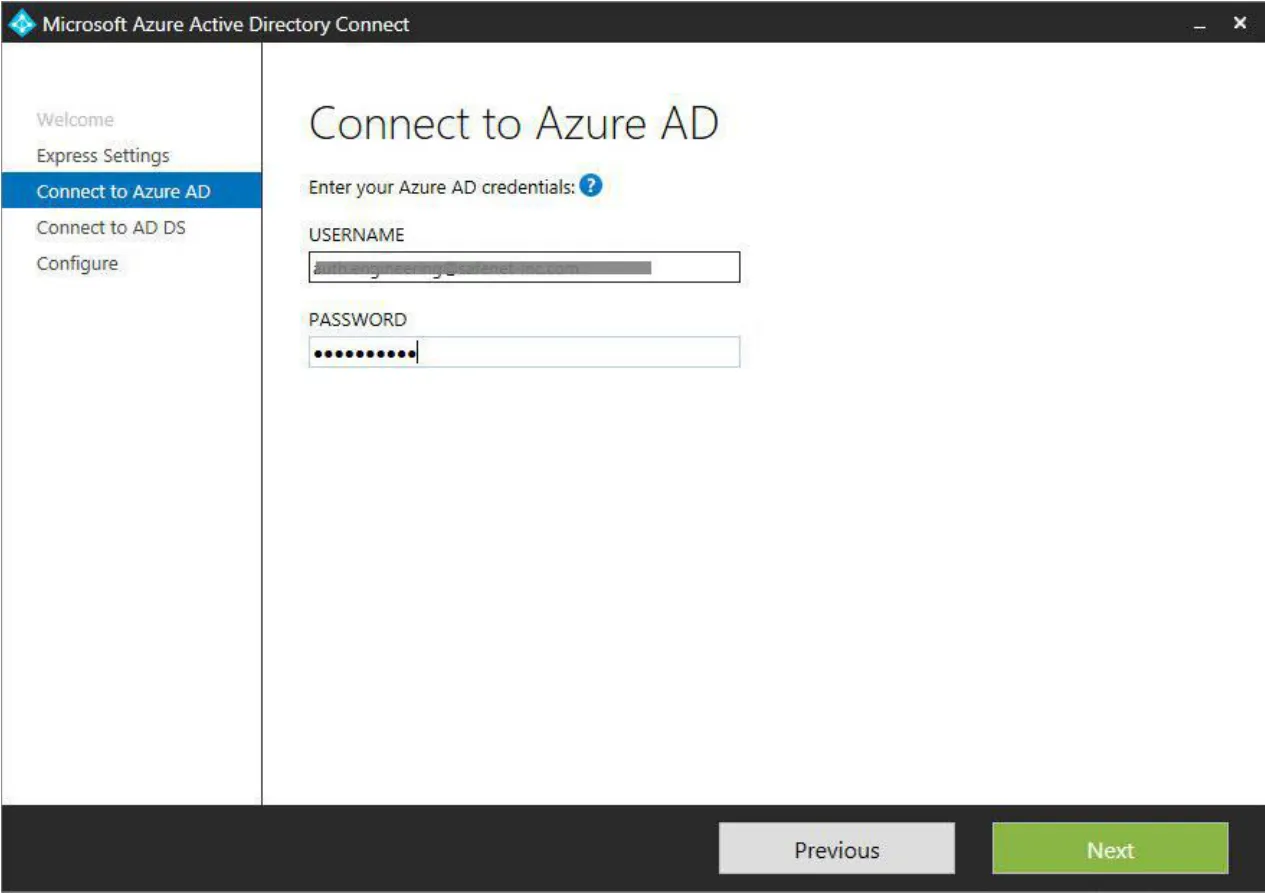Click the Enter your Azure AD credentials text
The width and height of the screenshot is (1265, 893).
click(x=442, y=187)
